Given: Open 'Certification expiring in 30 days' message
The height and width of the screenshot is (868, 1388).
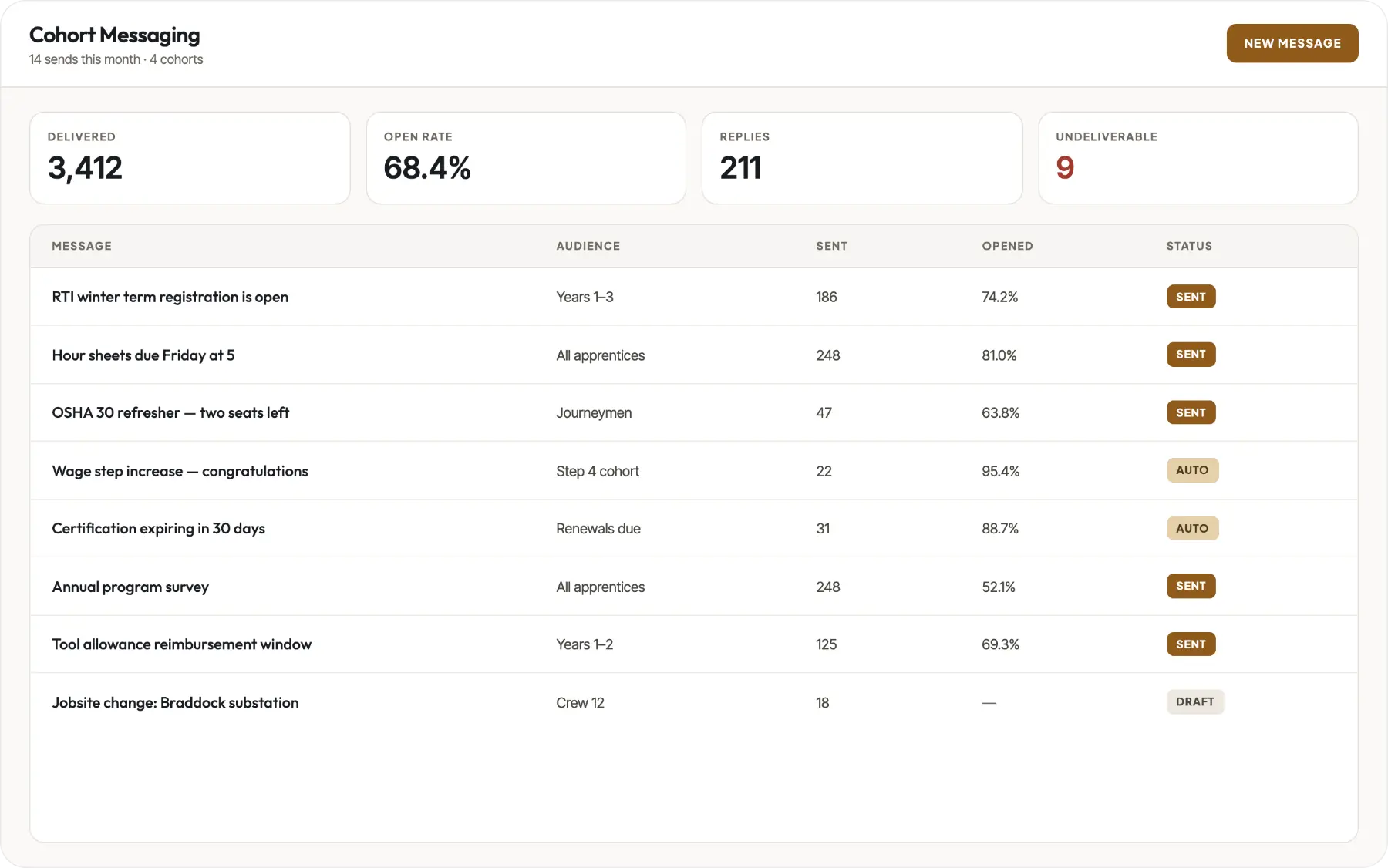Looking at the screenshot, I should click(158, 528).
